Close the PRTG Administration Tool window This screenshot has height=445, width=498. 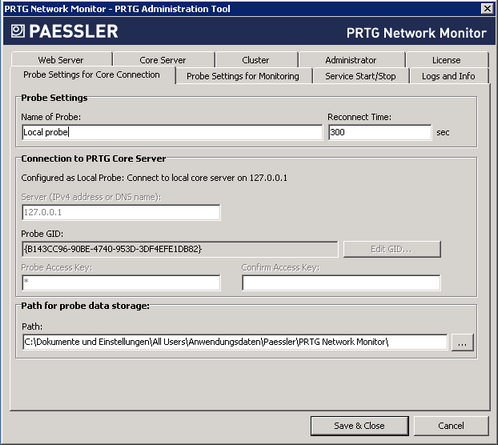487,8
